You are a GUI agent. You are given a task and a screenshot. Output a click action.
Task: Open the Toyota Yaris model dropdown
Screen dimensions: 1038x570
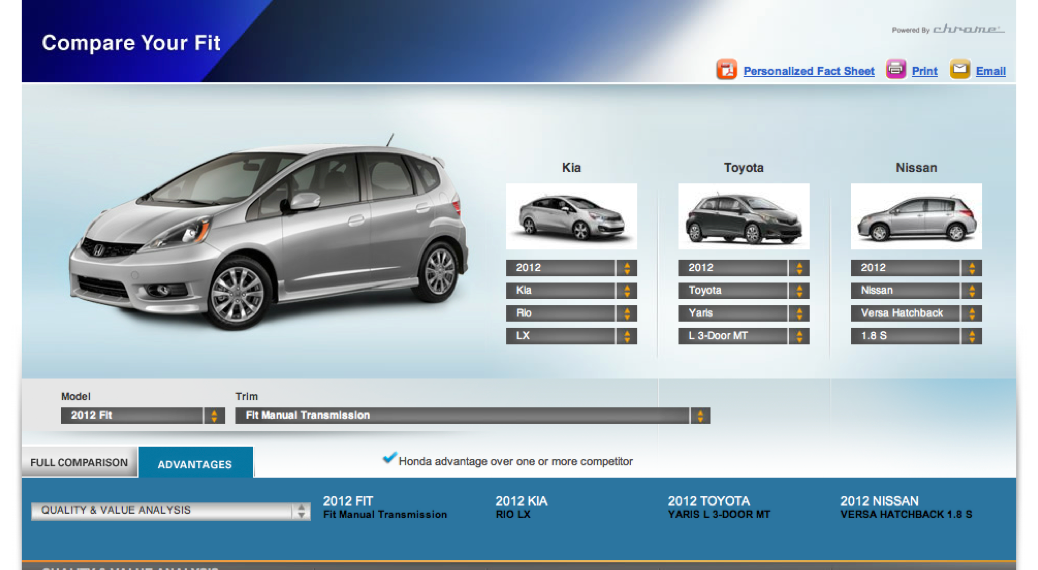(x=743, y=313)
